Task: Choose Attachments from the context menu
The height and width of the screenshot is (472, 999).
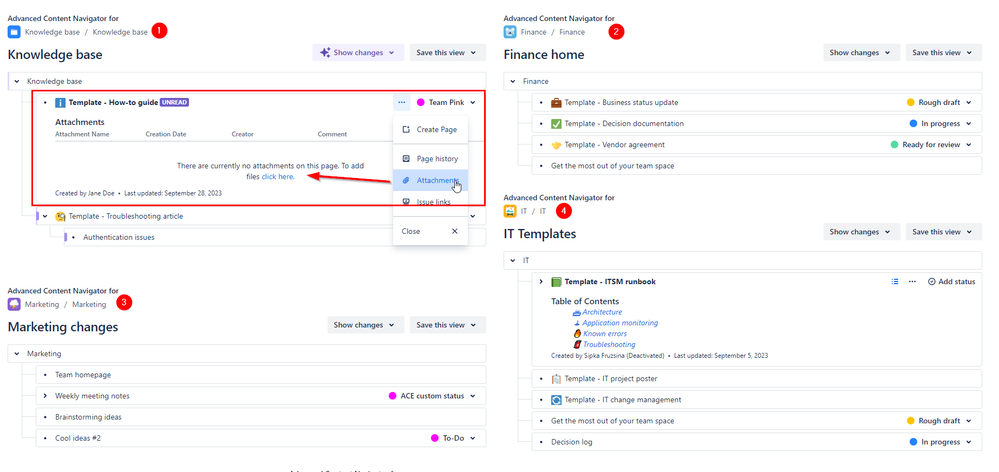Action: pyautogui.click(x=431, y=180)
